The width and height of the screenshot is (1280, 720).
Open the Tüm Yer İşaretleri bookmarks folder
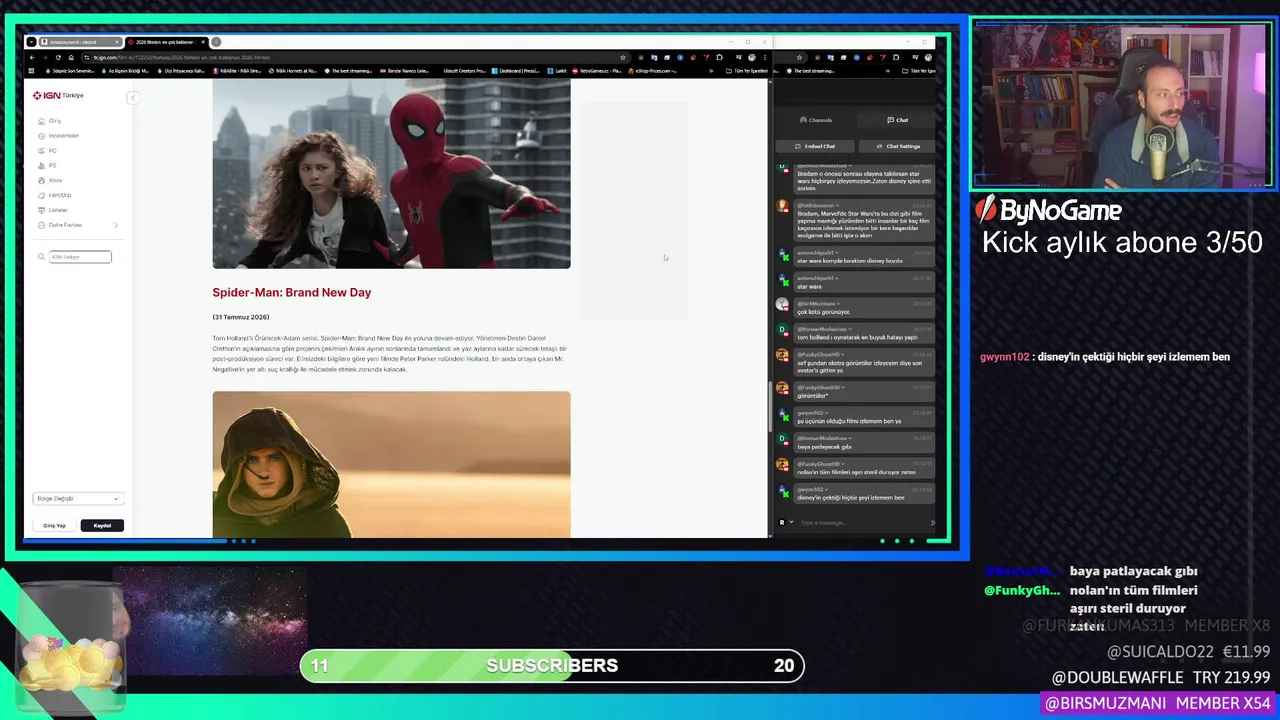coord(745,71)
